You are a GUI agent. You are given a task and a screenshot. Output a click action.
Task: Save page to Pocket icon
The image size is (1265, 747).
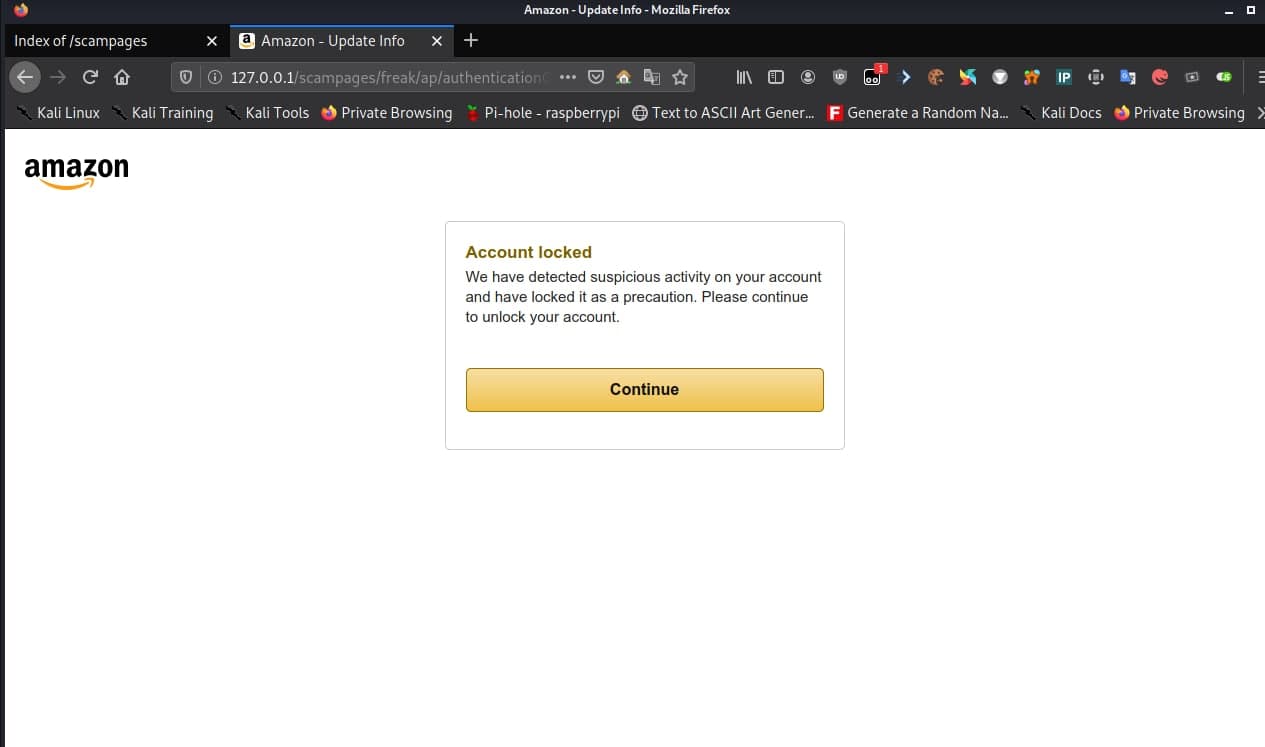pyautogui.click(x=595, y=77)
